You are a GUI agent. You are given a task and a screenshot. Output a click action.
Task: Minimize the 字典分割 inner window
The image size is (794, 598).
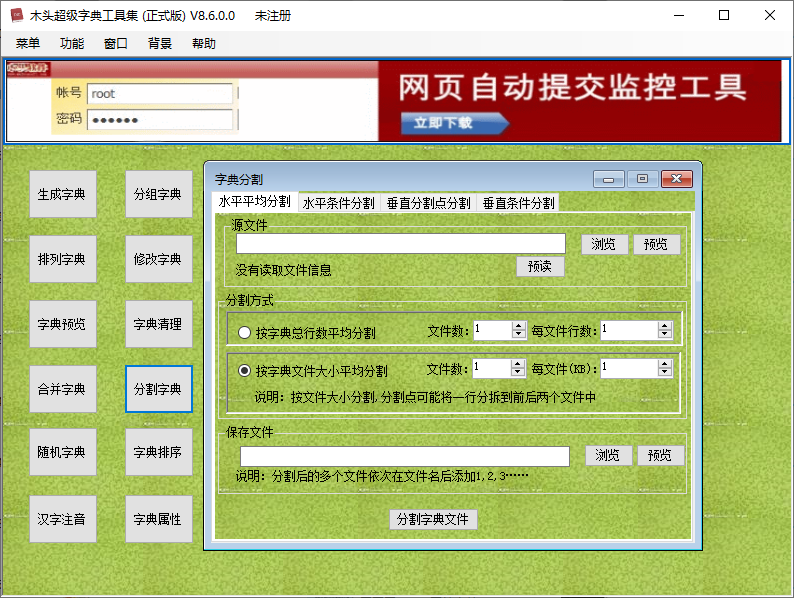(608, 179)
